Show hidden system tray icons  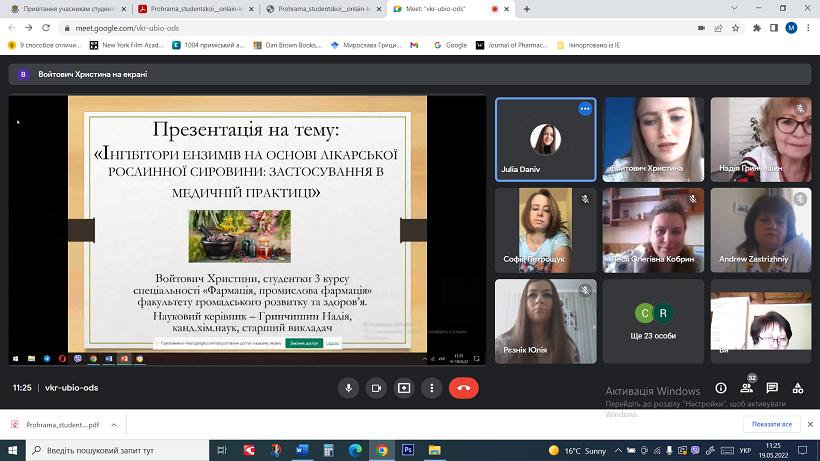pos(618,450)
